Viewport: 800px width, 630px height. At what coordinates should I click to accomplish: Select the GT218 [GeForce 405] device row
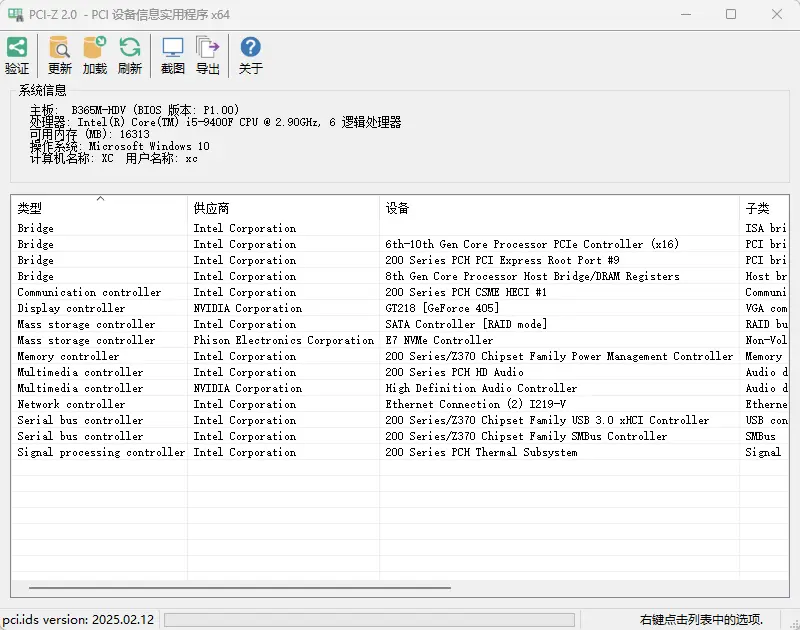point(400,308)
